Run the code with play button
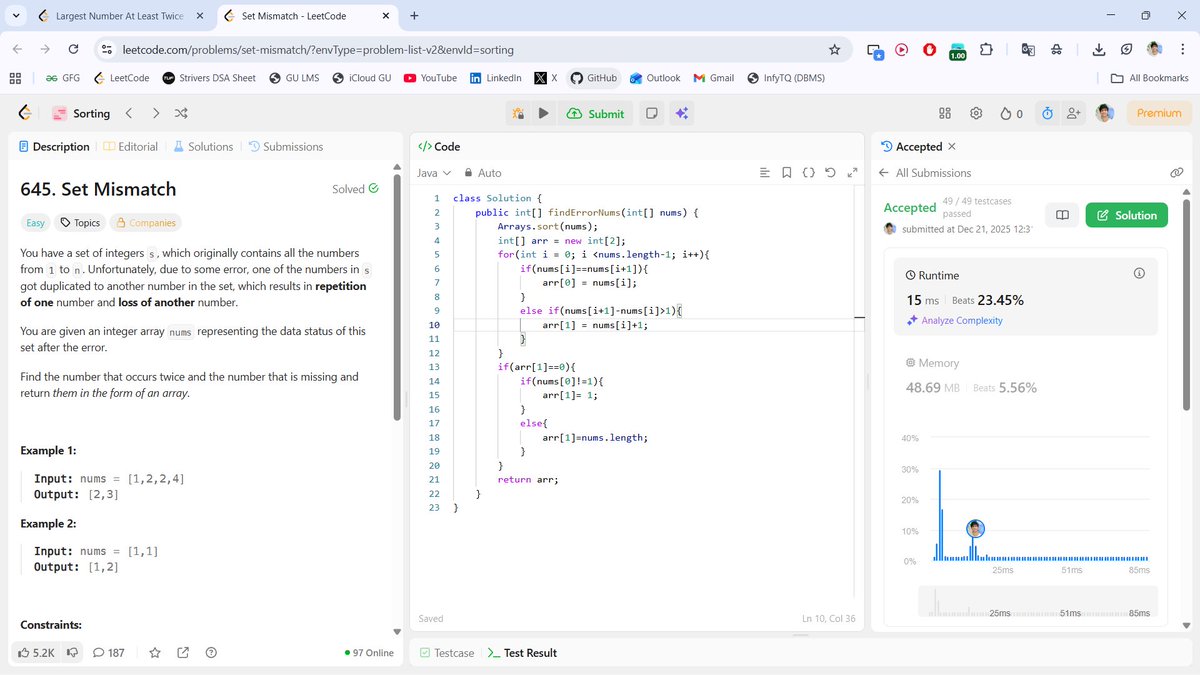The image size is (1200, 675). (543, 113)
